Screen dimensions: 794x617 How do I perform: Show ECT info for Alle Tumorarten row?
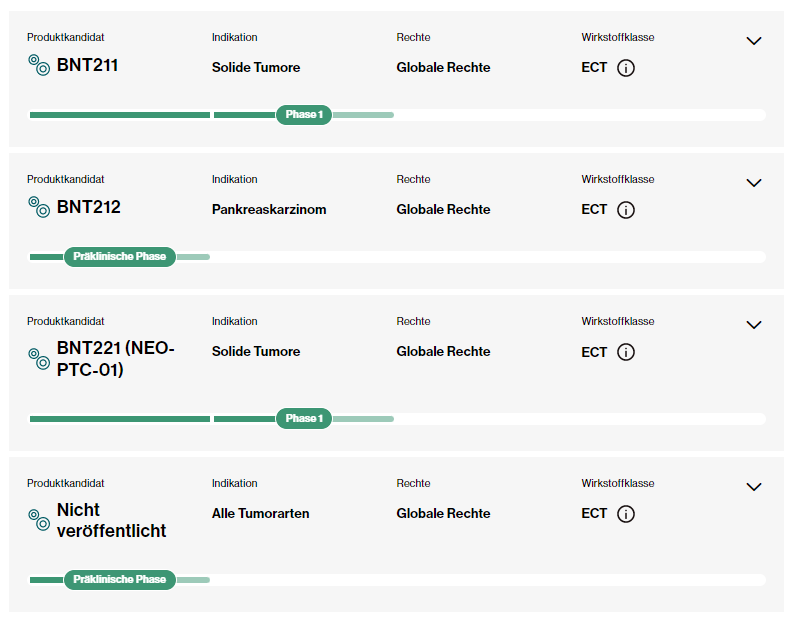pyautogui.click(x=626, y=514)
